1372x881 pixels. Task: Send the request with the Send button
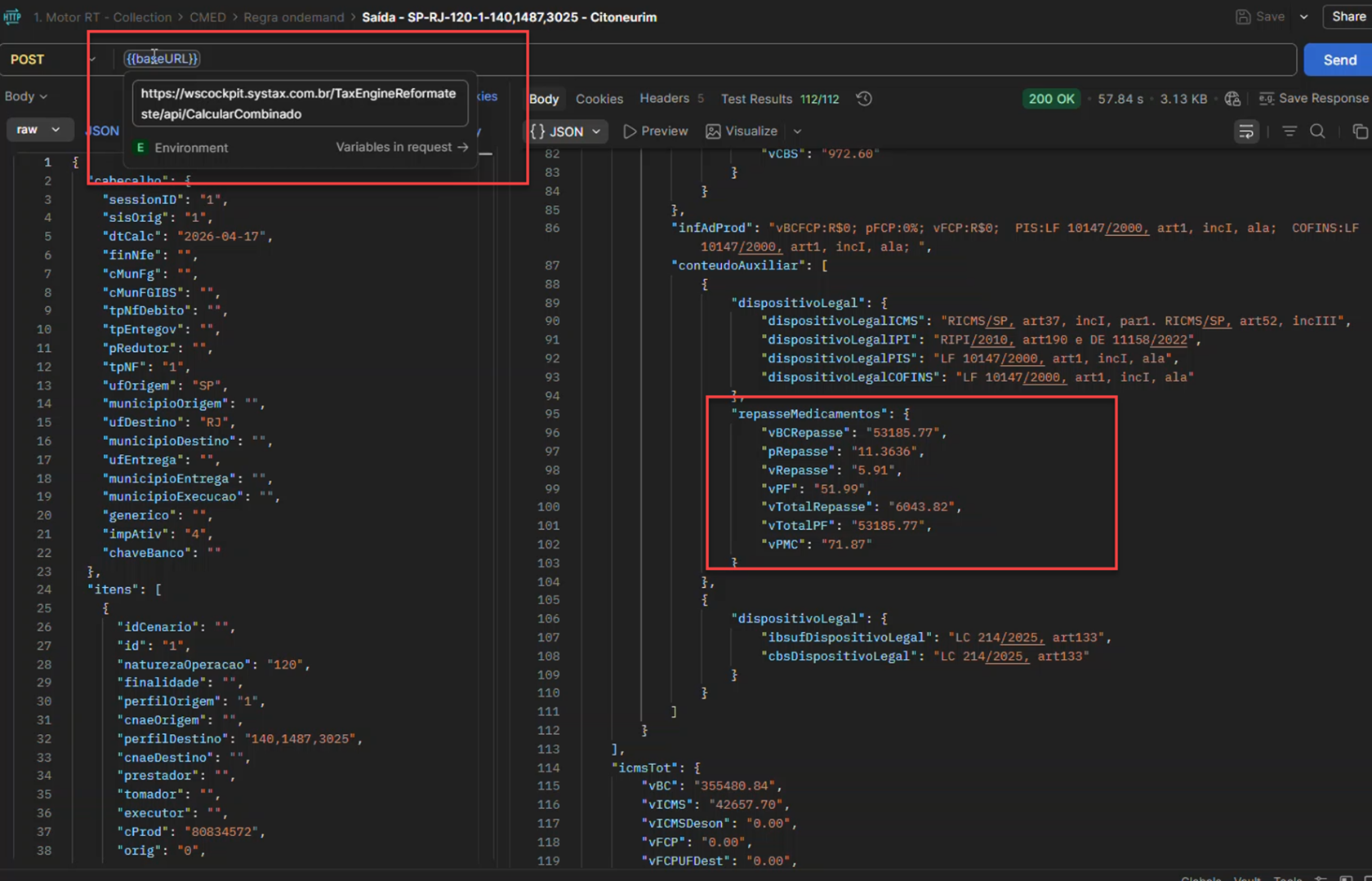pos(1339,60)
